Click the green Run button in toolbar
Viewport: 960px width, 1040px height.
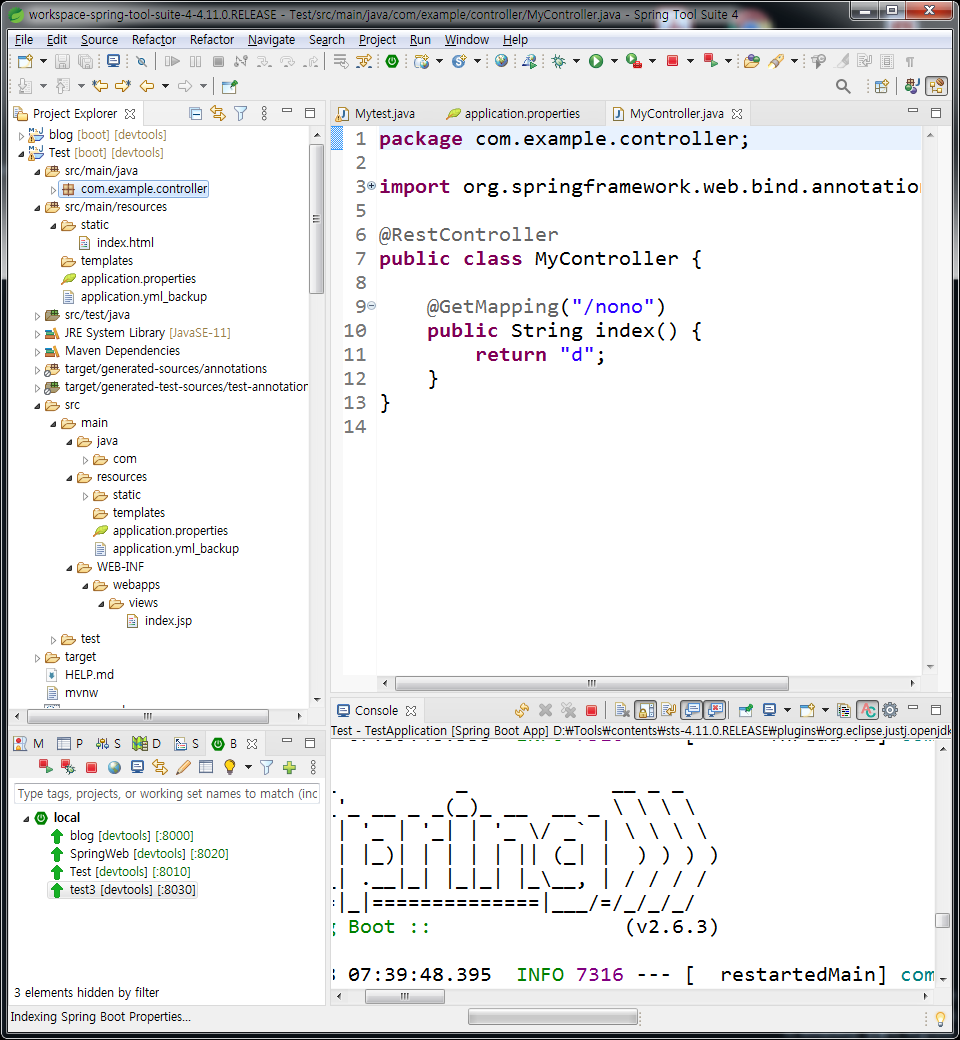point(596,62)
